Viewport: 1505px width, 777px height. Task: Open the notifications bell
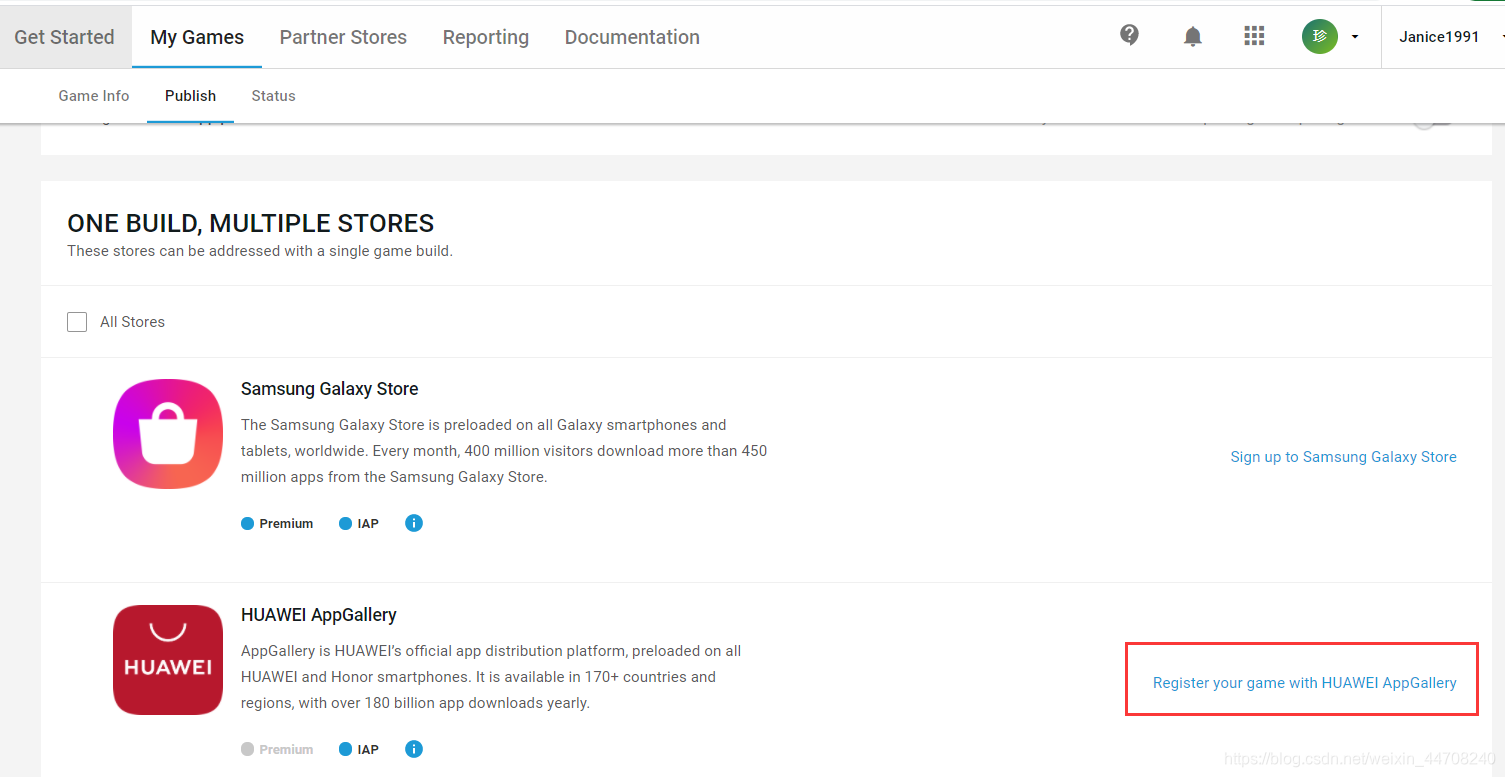(x=1192, y=37)
